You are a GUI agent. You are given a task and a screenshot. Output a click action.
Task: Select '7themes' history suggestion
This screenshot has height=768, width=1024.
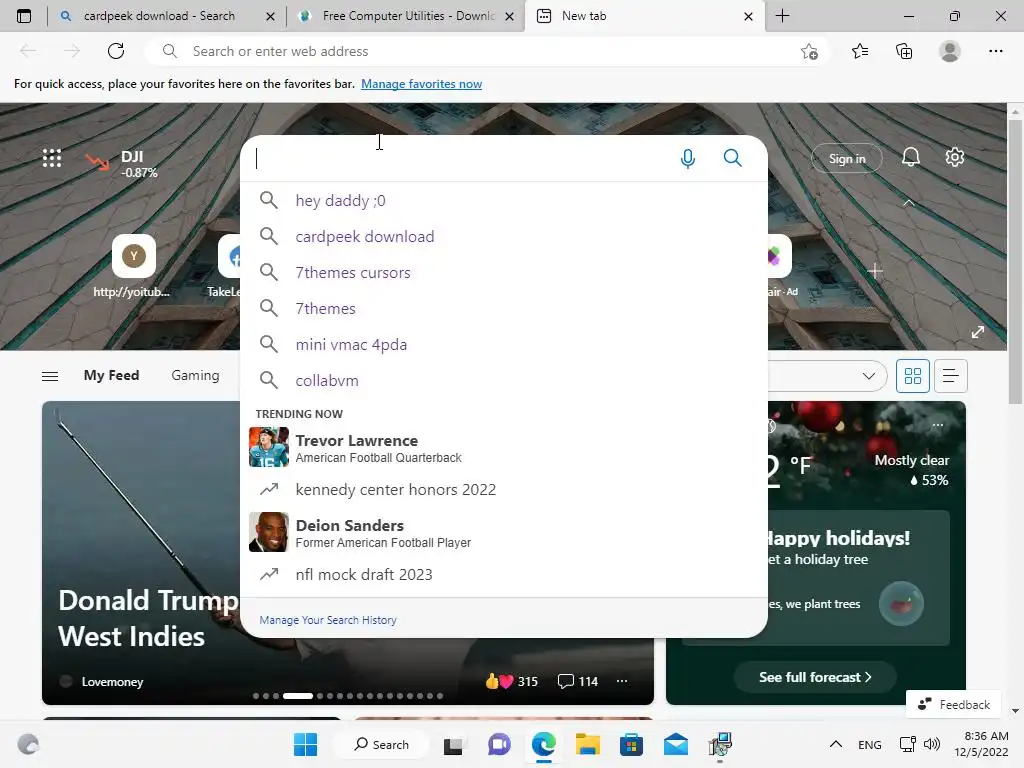[x=504, y=308]
